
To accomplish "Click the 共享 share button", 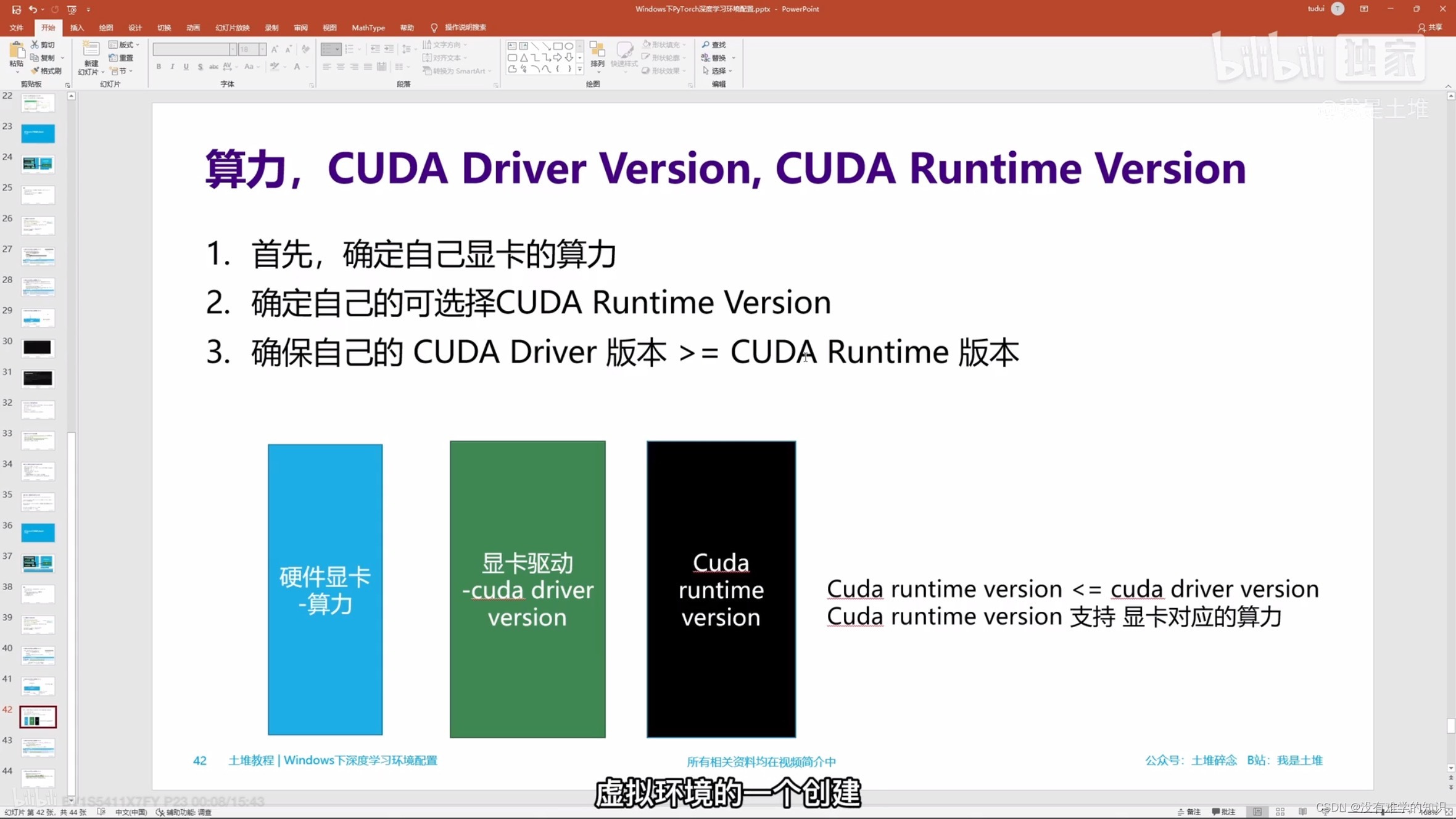I will [1430, 28].
